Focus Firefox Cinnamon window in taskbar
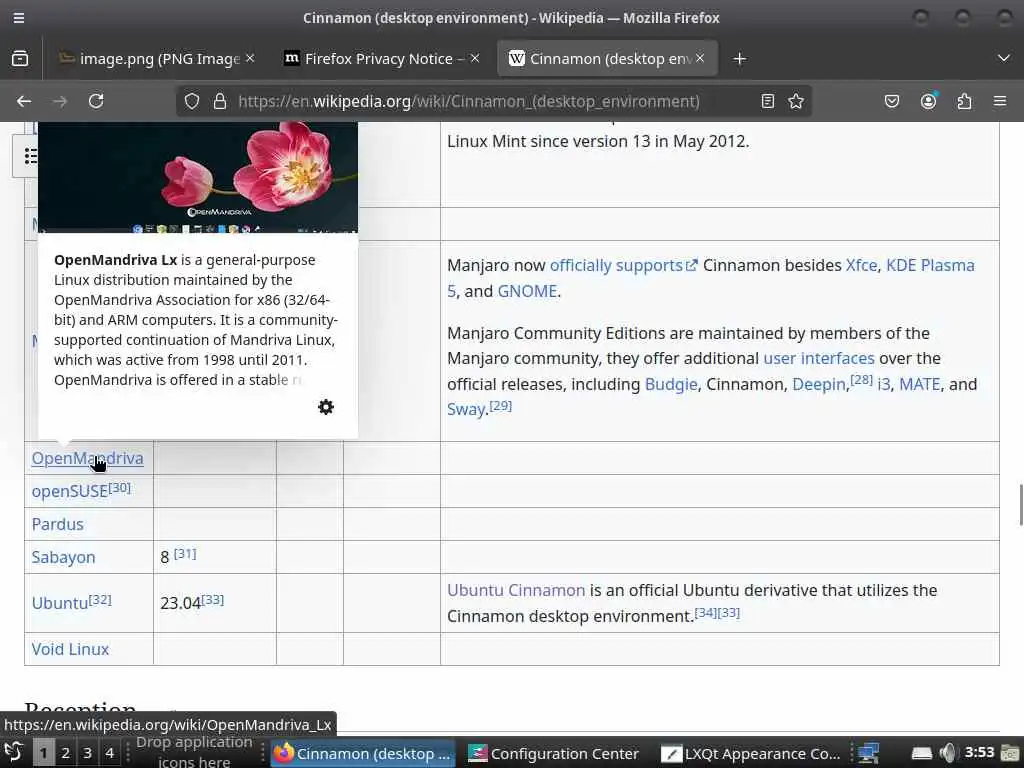Image resolution: width=1024 pixels, height=768 pixels. point(363,754)
